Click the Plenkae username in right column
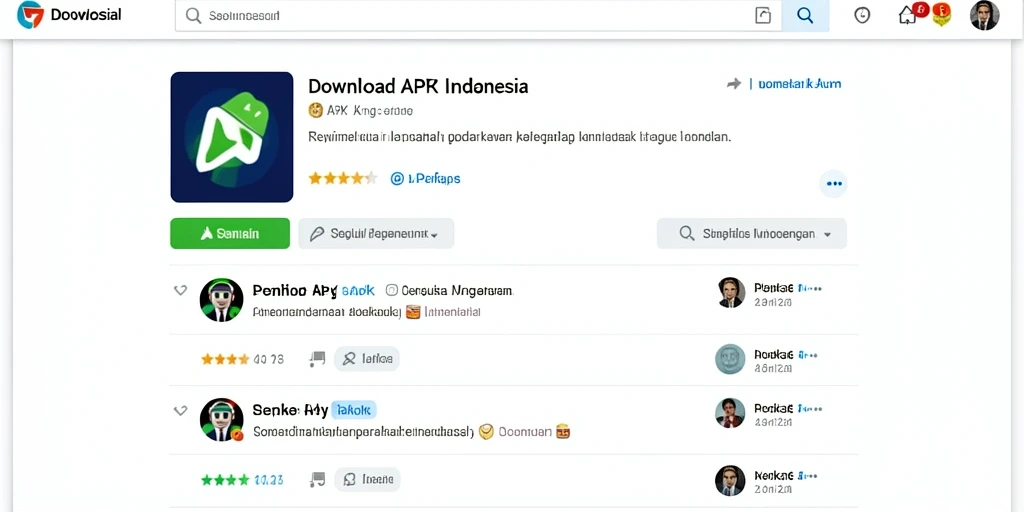The height and width of the screenshot is (512, 1024). 773,287
